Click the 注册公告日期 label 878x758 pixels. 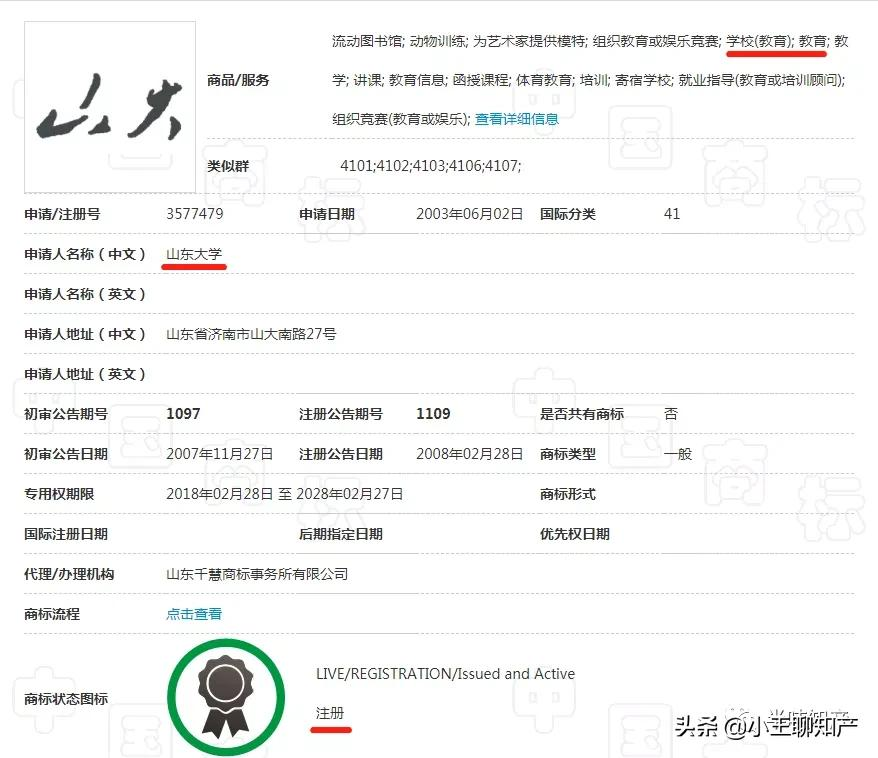click(340, 454)
